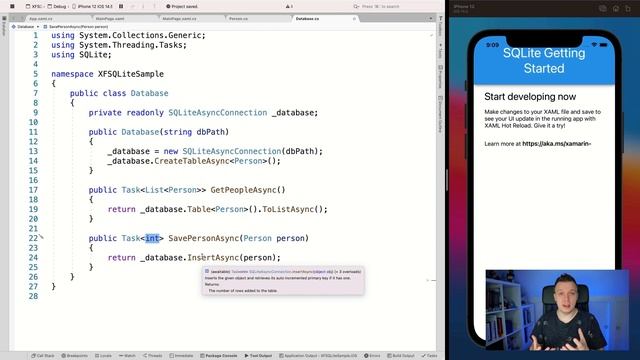Viewport: 640px width, 360px height.
Task: Click line number 28 in the gutter
Action: pyautogui.click(x=33, y=296)
